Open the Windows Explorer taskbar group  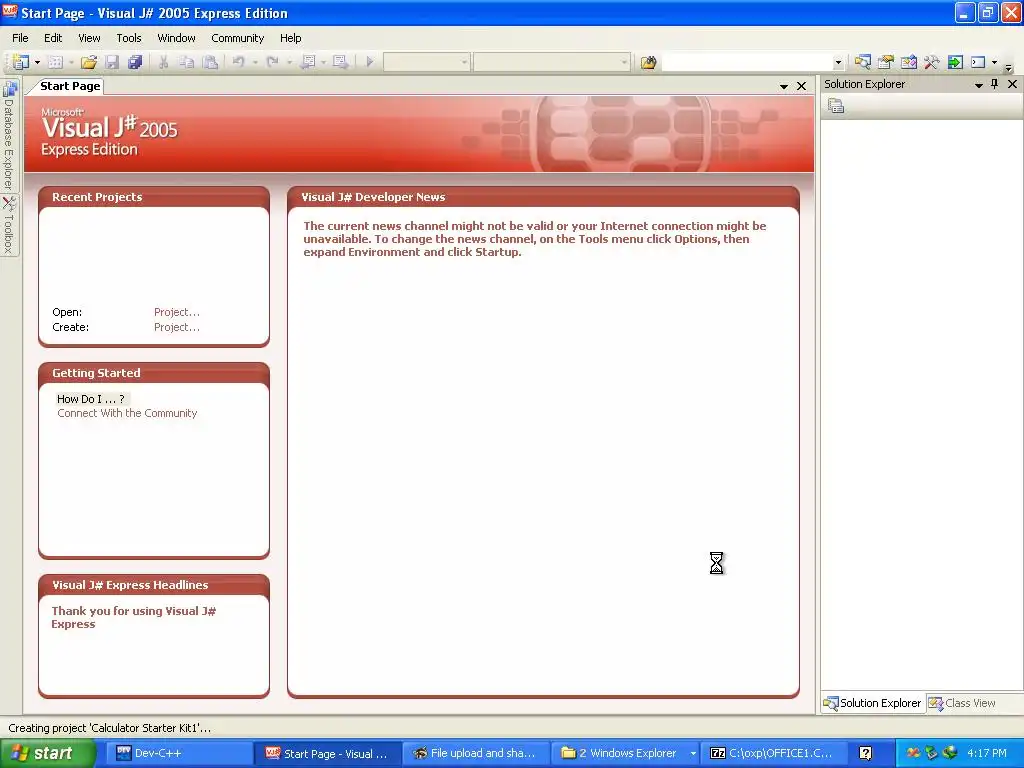[x=625, y=753]
